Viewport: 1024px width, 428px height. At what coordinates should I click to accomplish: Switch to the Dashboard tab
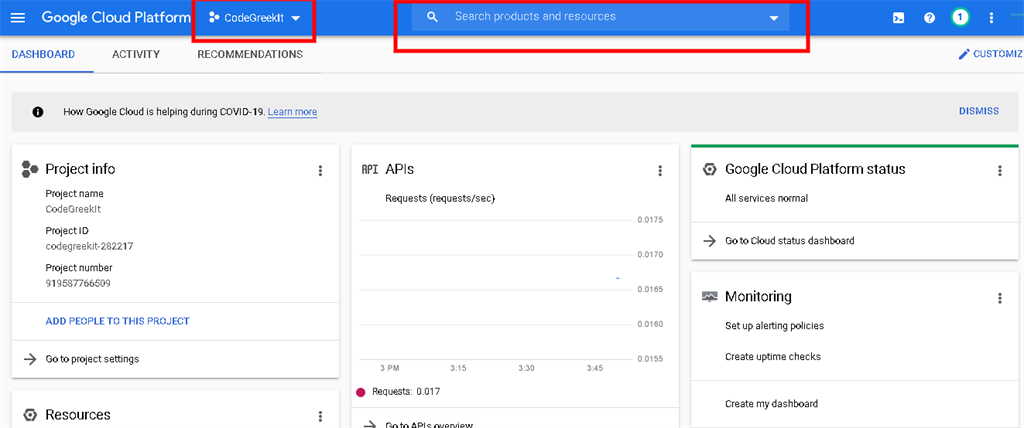[x=43, y=54]
